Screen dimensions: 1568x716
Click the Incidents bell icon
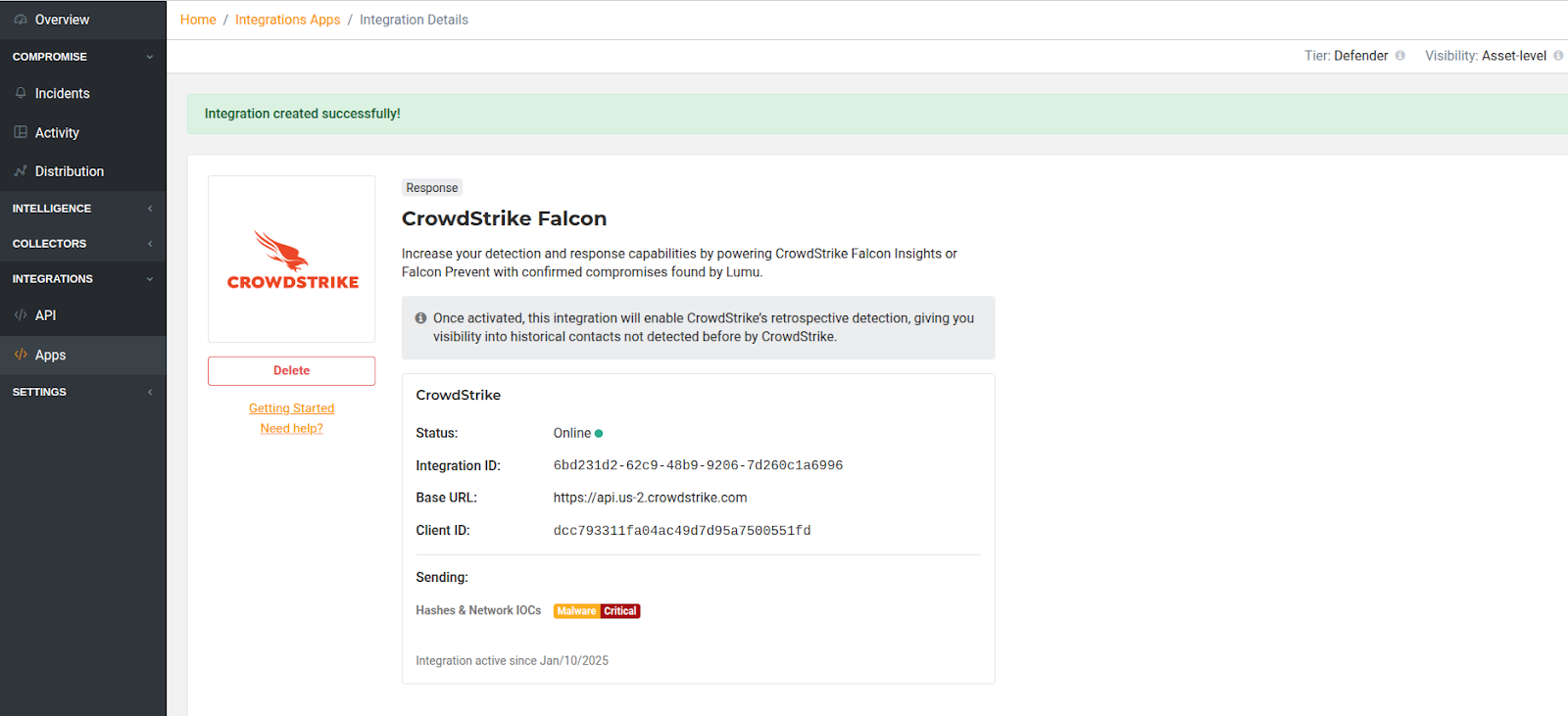[x=21, y=93]
